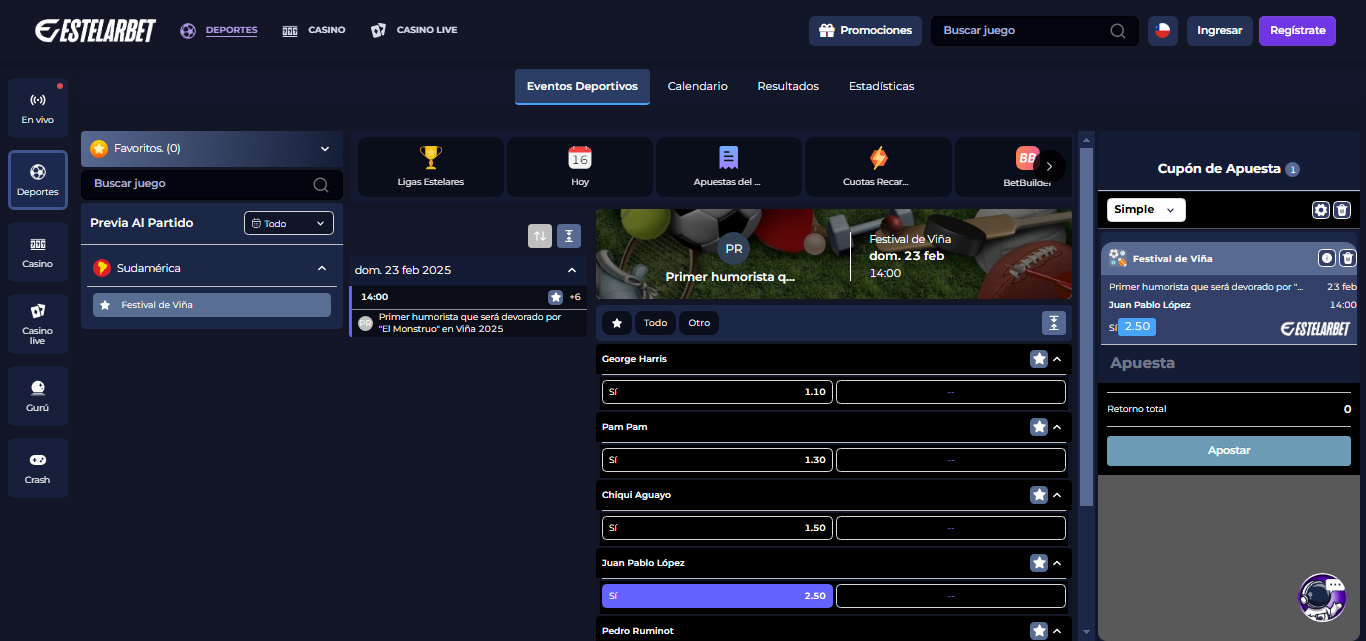Open the Promociones button
This screenshot has width=1366, height=641.
(x=865, y=31)
